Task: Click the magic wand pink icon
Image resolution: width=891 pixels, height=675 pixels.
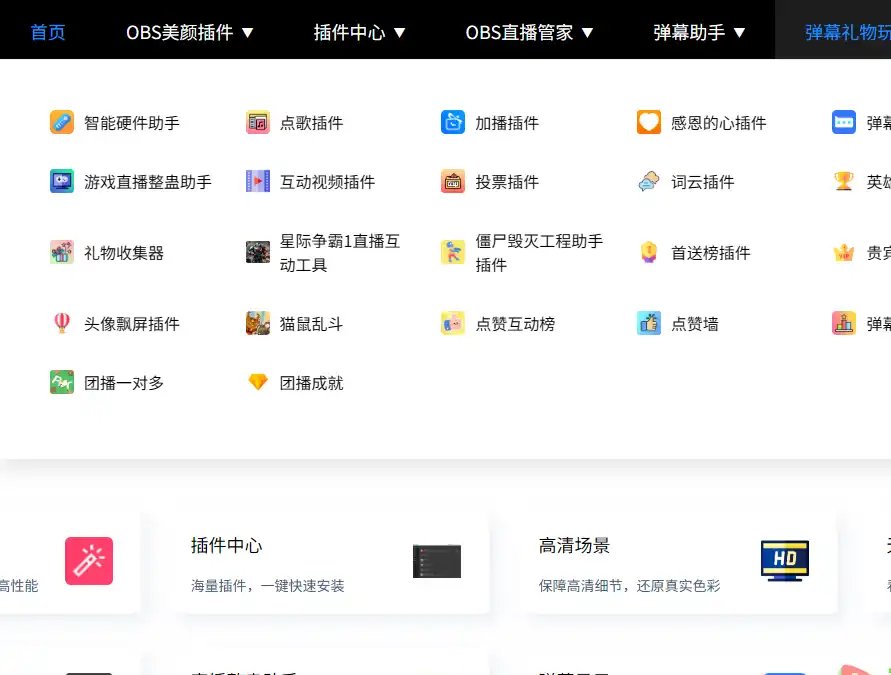Action: [89, 561]
